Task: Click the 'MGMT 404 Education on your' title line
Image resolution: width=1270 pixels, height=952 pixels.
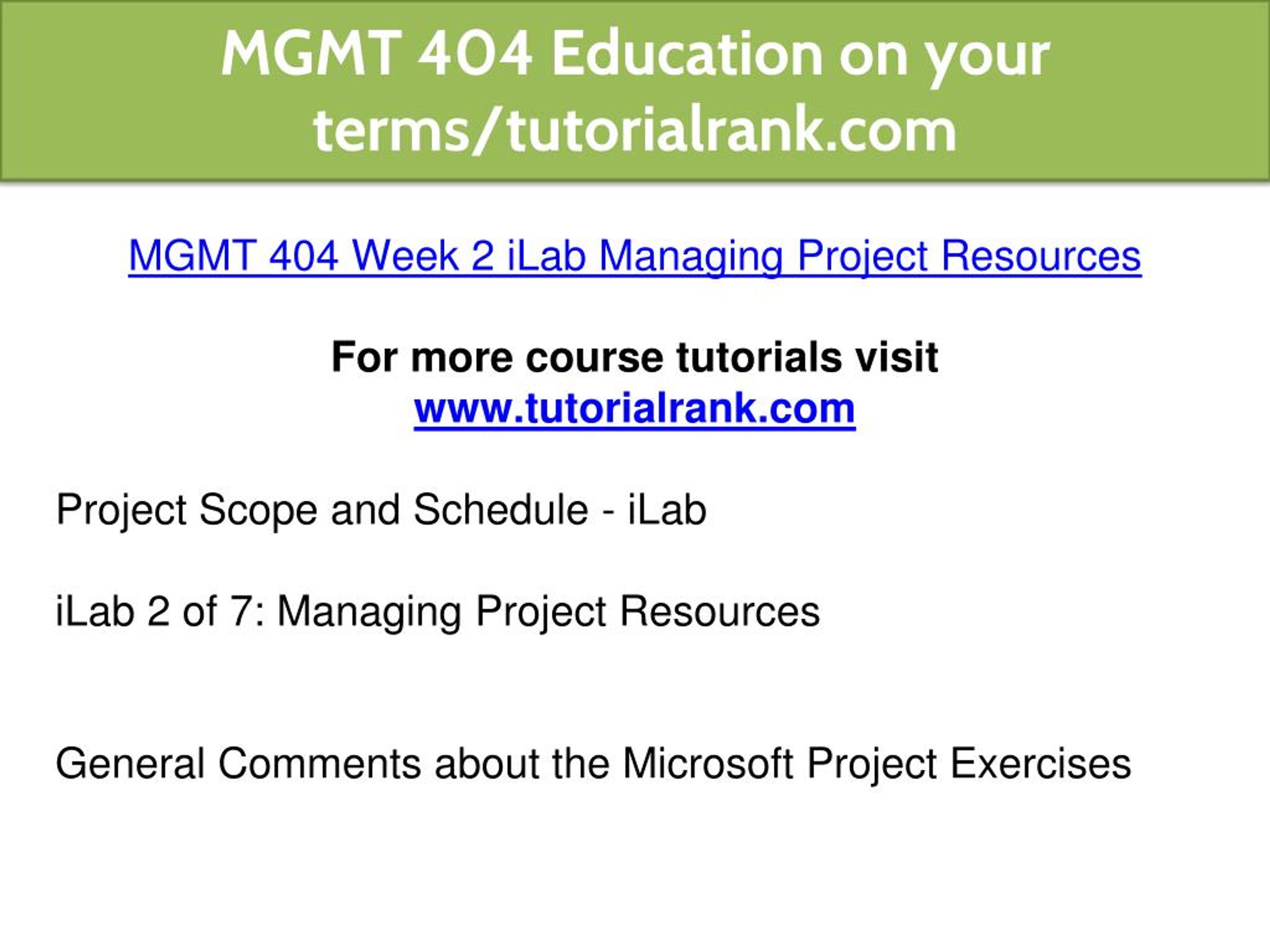Action: click(x=635, y=55)
